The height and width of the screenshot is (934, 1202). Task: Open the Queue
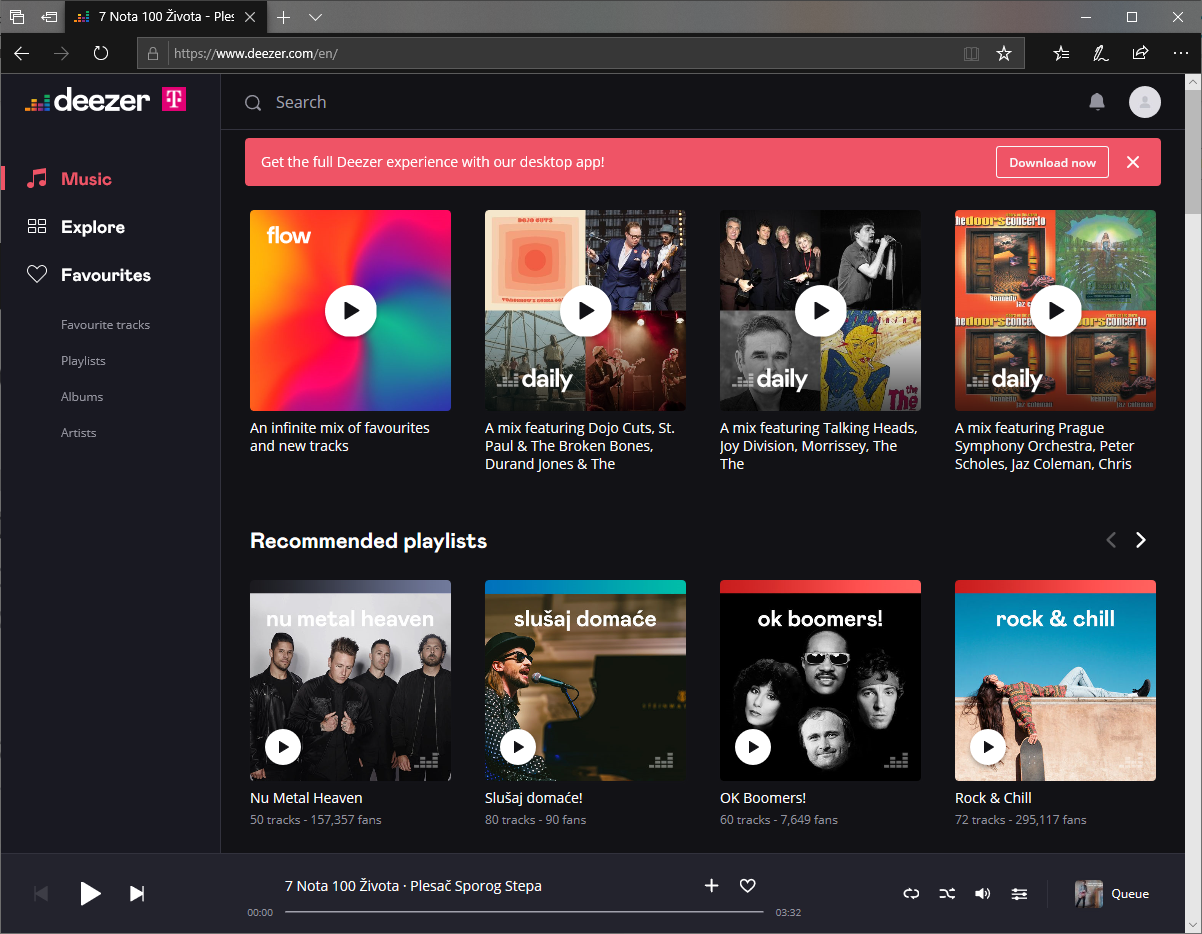click(x=1130, y=894)
